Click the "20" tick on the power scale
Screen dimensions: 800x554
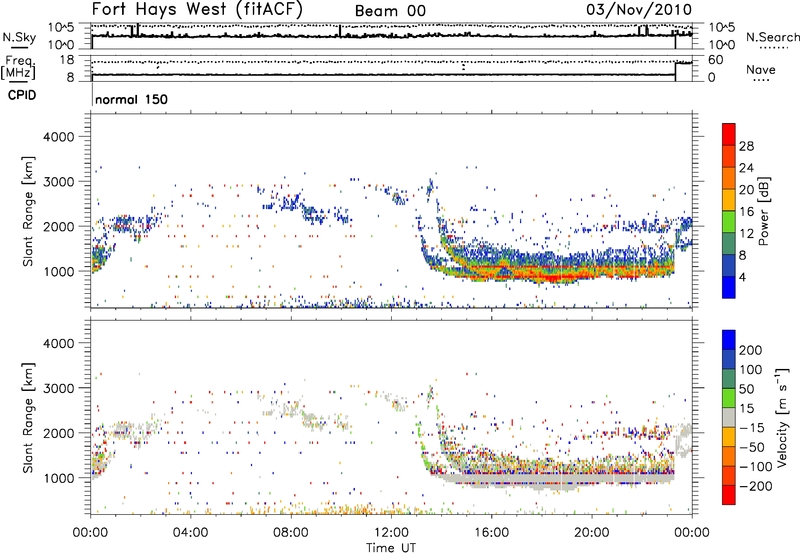coord(746,190)
